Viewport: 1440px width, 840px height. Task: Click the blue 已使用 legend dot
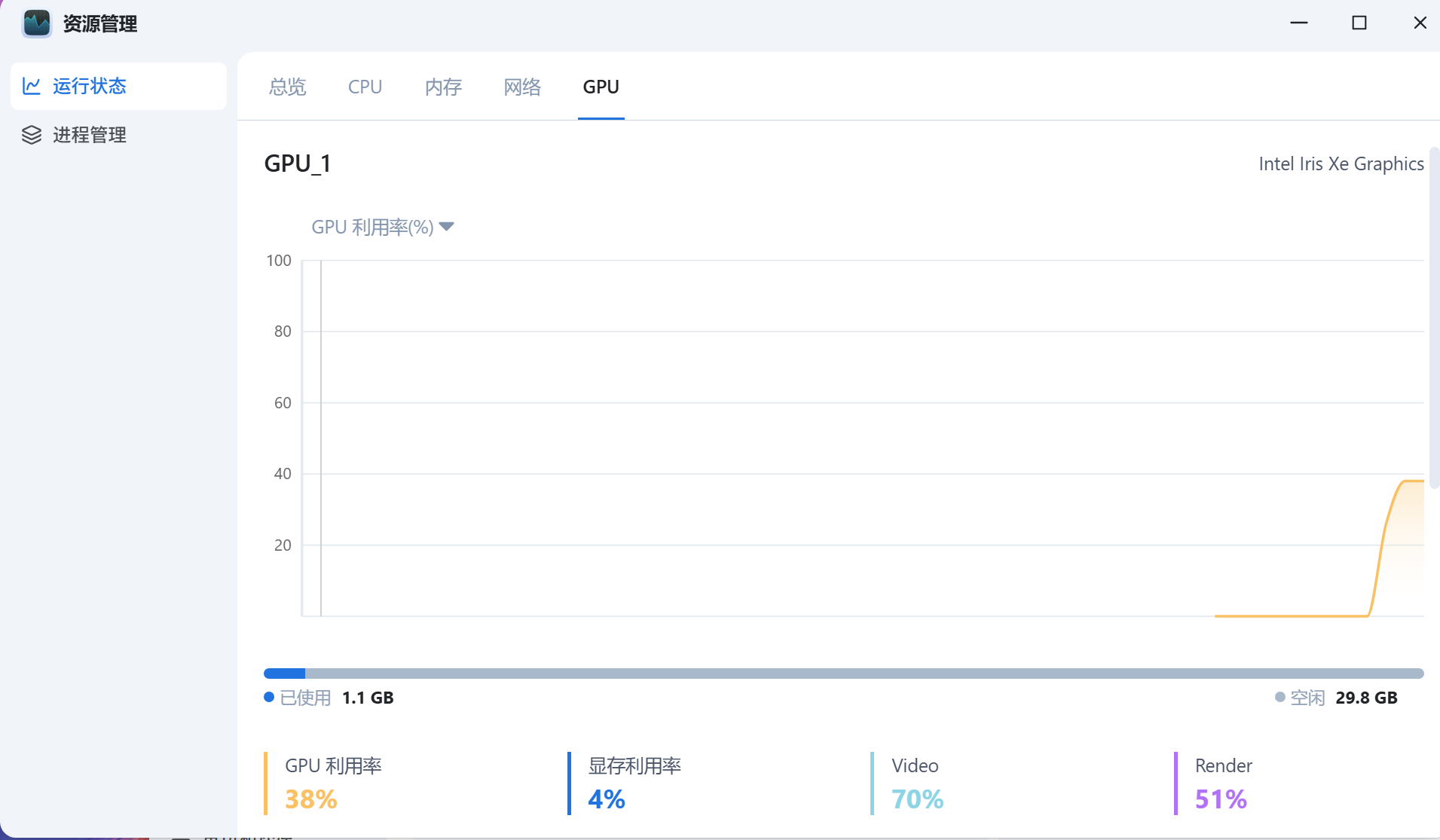pyautogui.click(x=269, y=697)
